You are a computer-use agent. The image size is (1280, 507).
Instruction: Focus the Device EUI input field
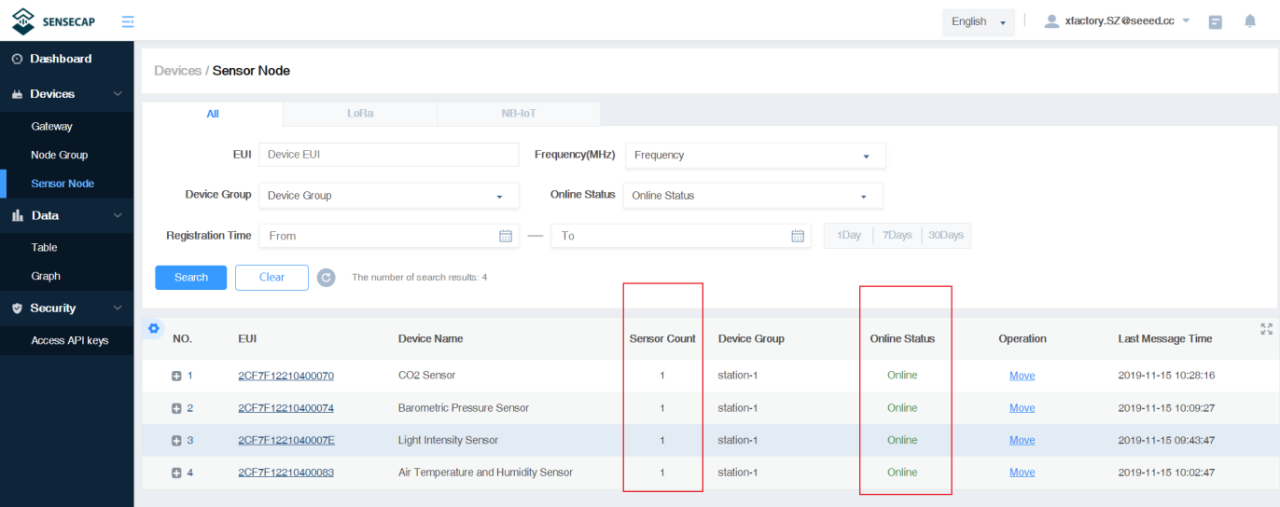pyautogui.click(x=389, y=155)
